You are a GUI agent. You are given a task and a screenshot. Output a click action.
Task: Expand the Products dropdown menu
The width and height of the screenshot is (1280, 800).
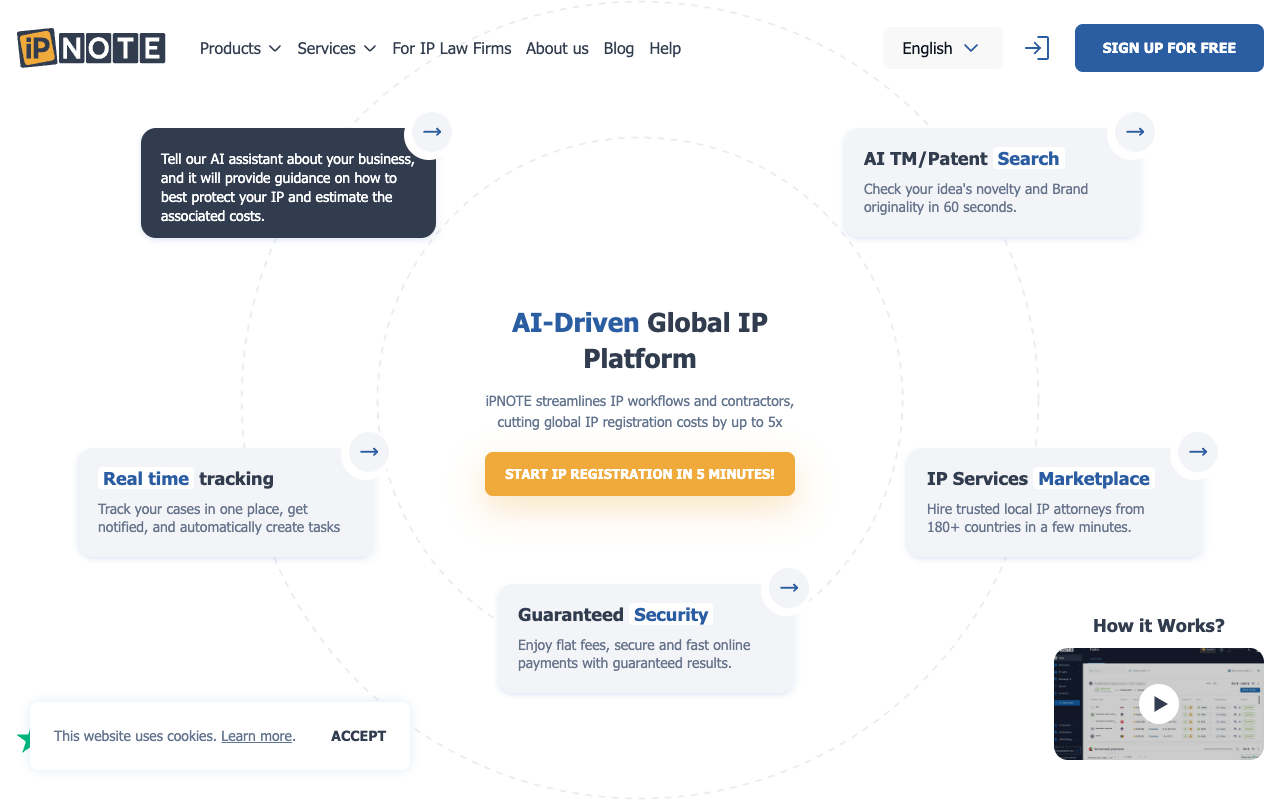pos(240,48)
